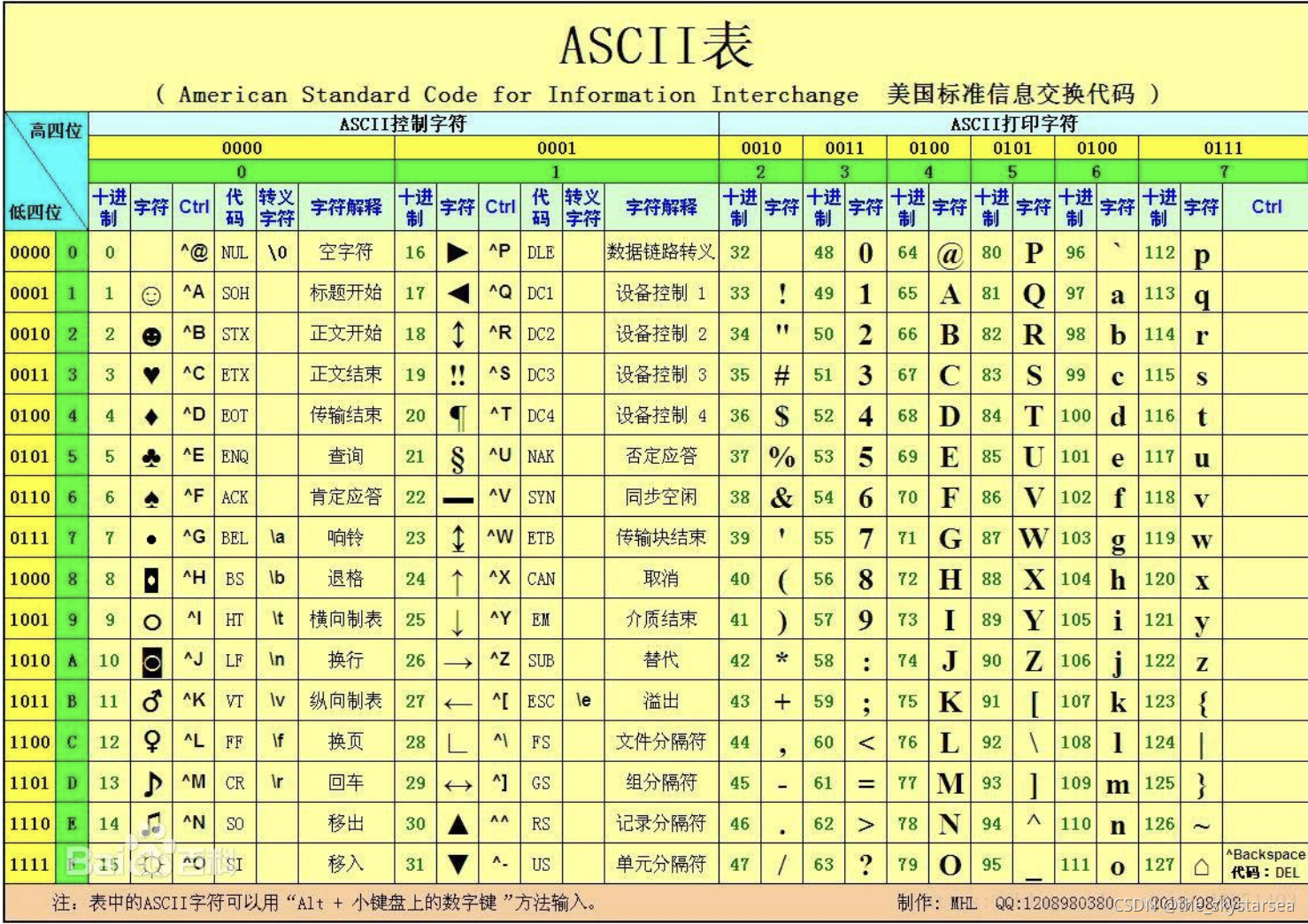The height and width of the screenshot is (924, 1308).
Task: Select the house symbol for code 127
Action: click(x=1201, y=866)
